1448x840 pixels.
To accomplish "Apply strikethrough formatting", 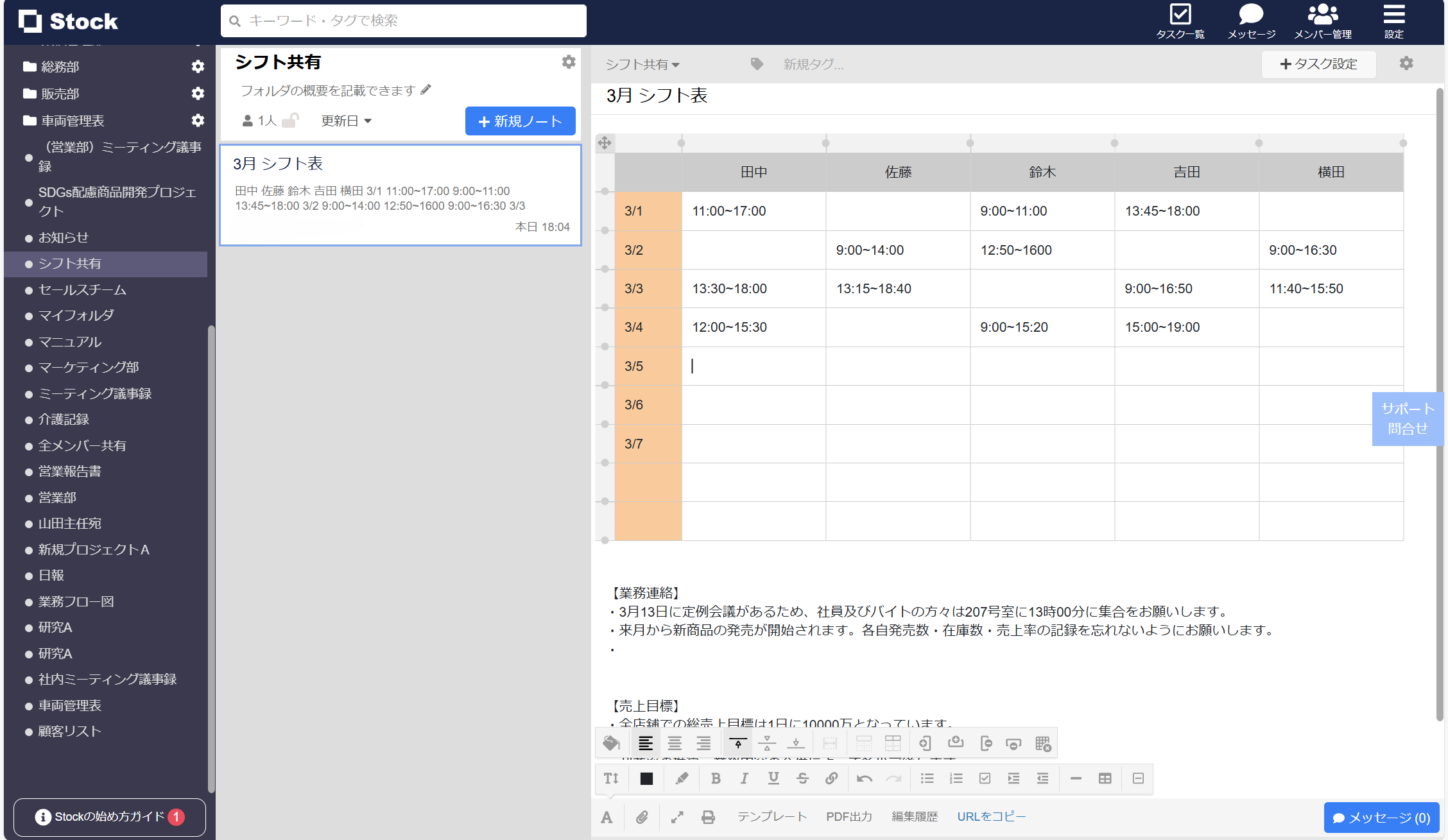I will 803,778.
